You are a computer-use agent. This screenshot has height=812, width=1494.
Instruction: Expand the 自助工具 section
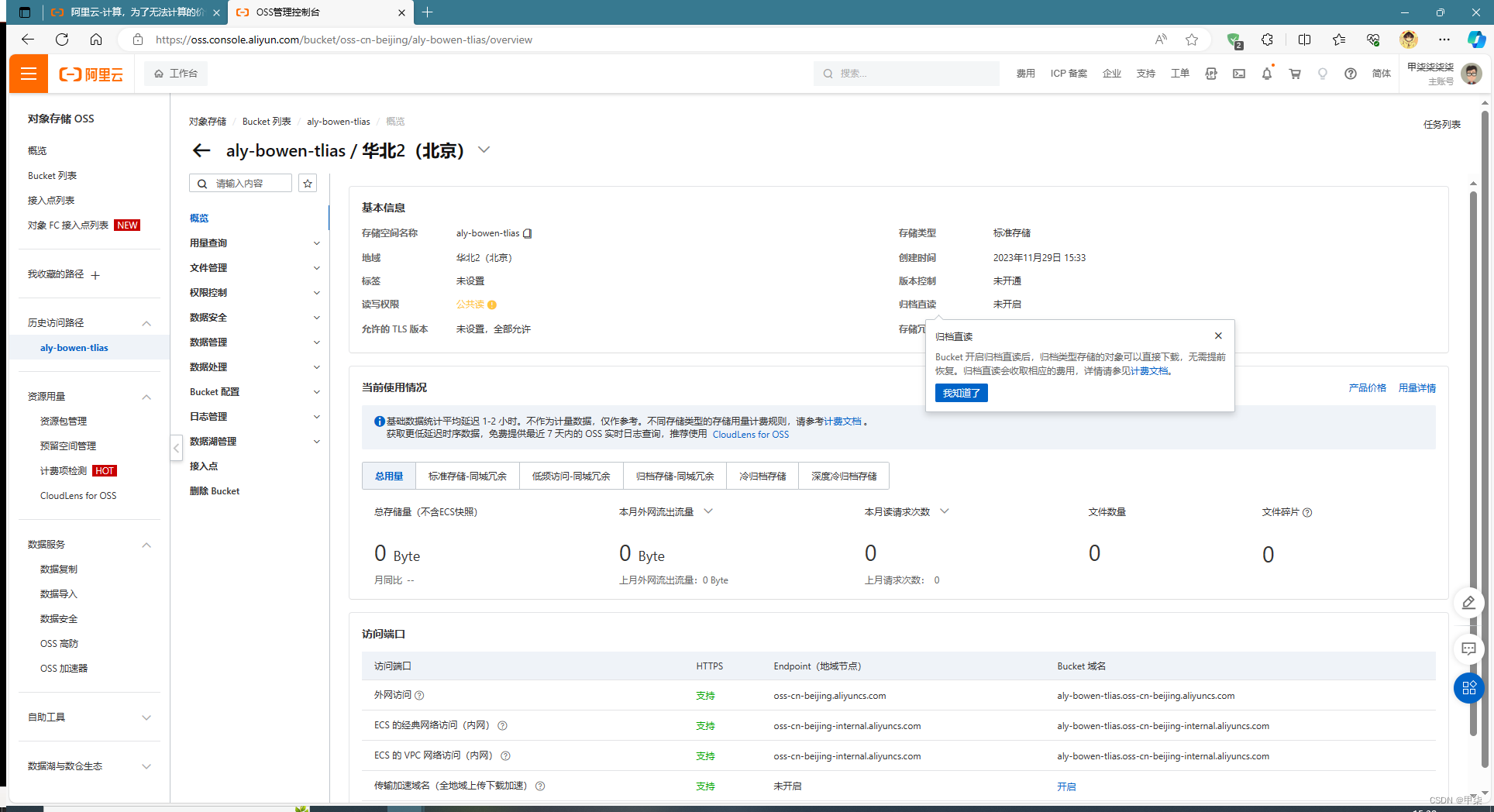[x=146, y=717]
